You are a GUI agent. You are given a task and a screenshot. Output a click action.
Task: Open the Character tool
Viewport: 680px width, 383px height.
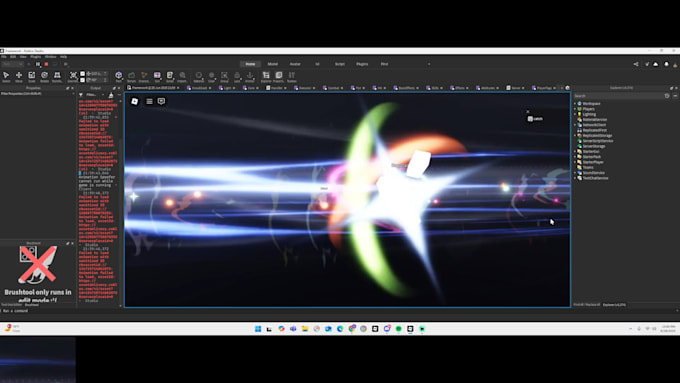[144, 77]
